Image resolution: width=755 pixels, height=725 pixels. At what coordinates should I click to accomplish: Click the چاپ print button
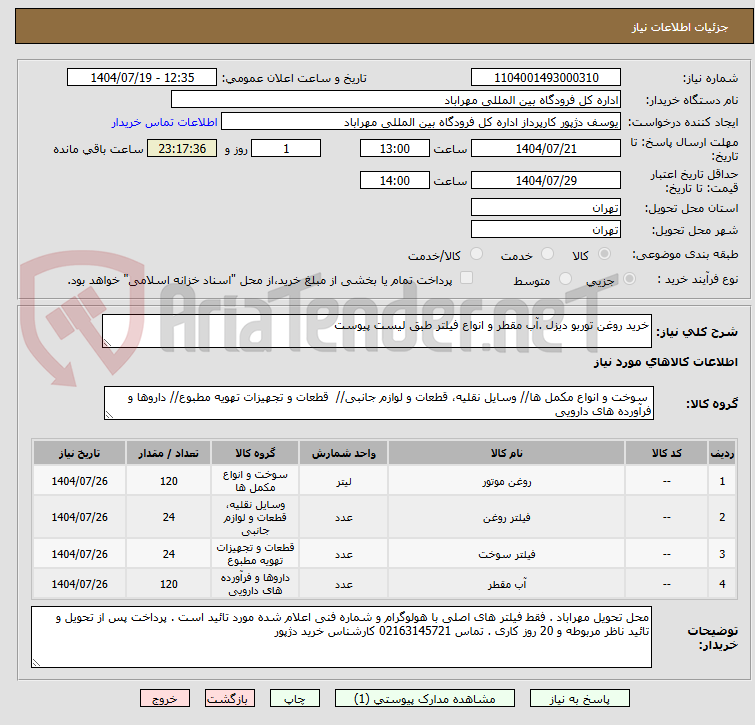point(295,699)
